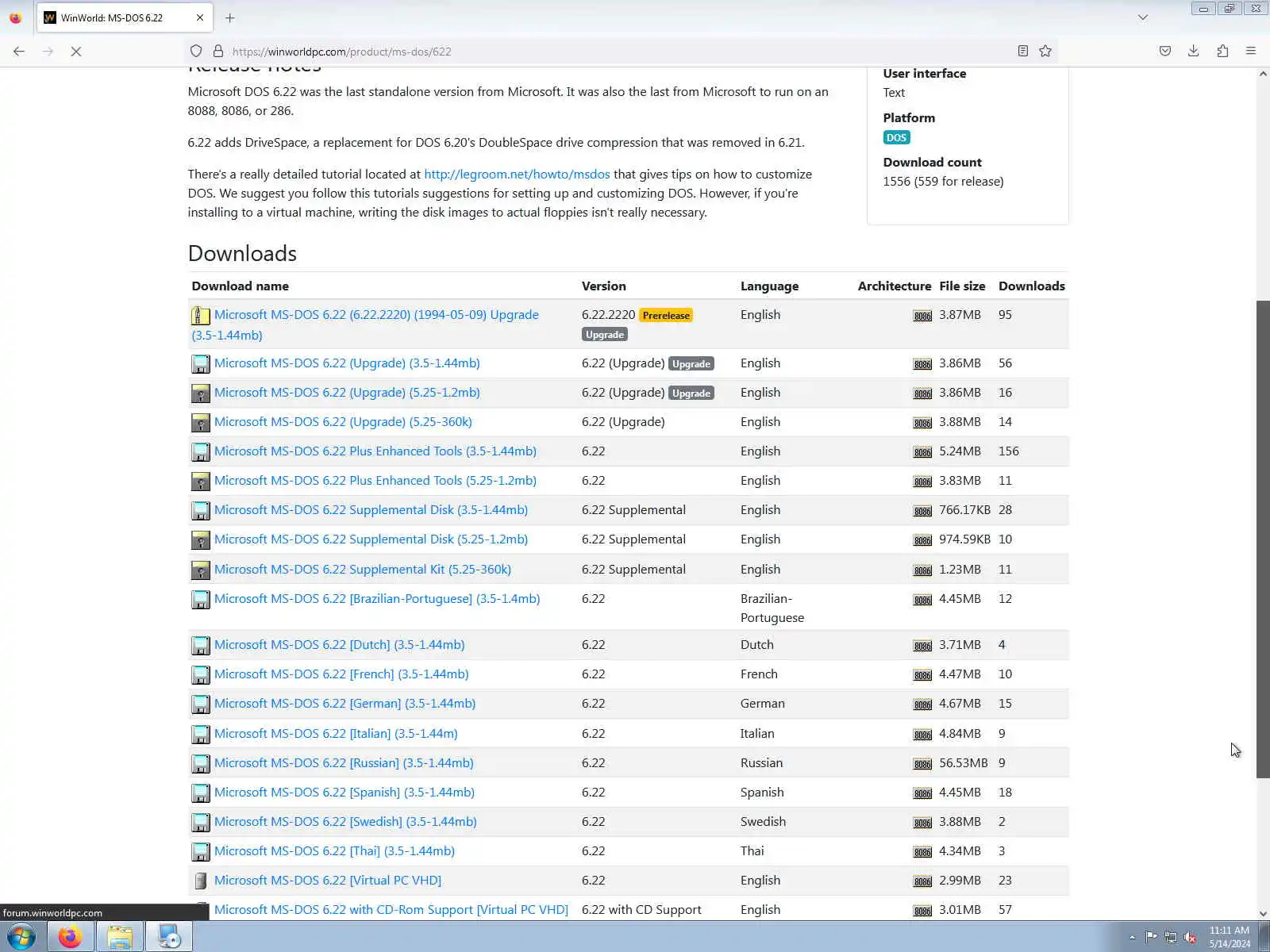Click the Downloads column header
Image resolution: width=1270 pixels, height=952 pixels.
tap(1032, 286)
